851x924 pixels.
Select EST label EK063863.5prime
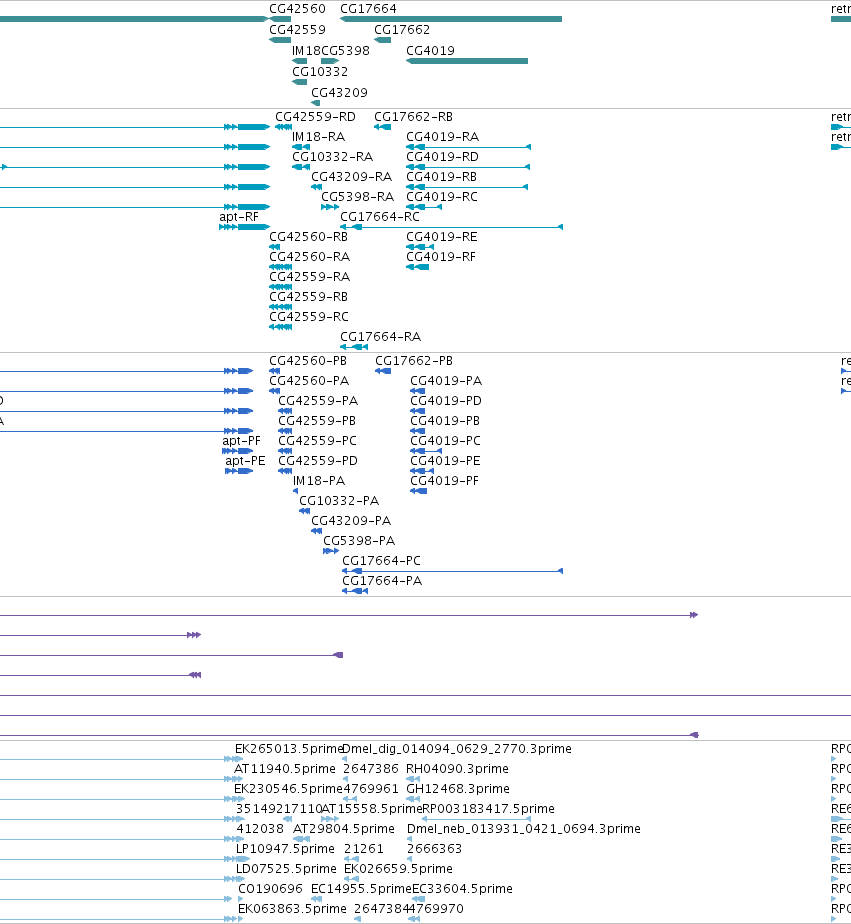pos(292,909)
